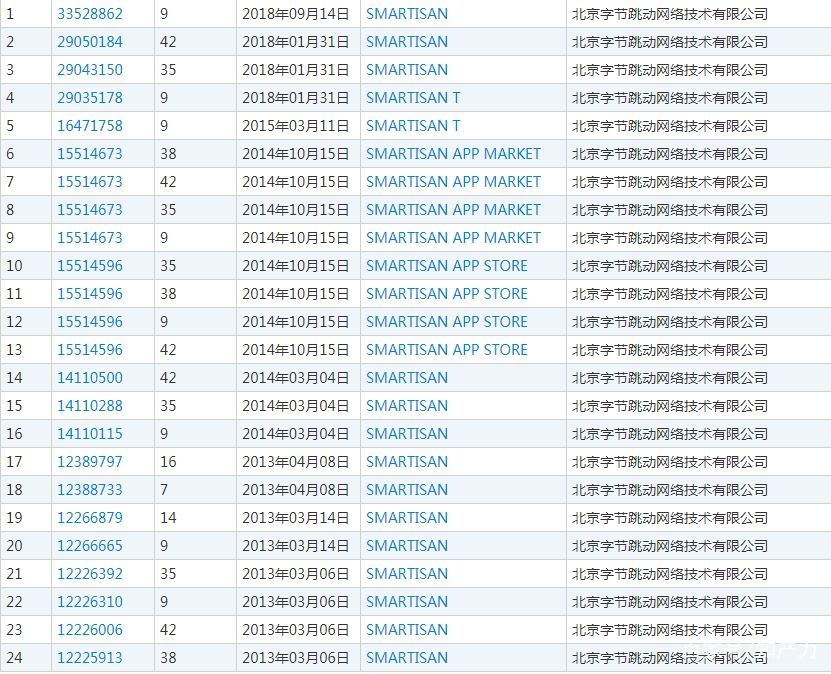Click SMARTISAN trademark name in row 3
Viewport: 831px width, 674px height.
click(x=407, y=70)
